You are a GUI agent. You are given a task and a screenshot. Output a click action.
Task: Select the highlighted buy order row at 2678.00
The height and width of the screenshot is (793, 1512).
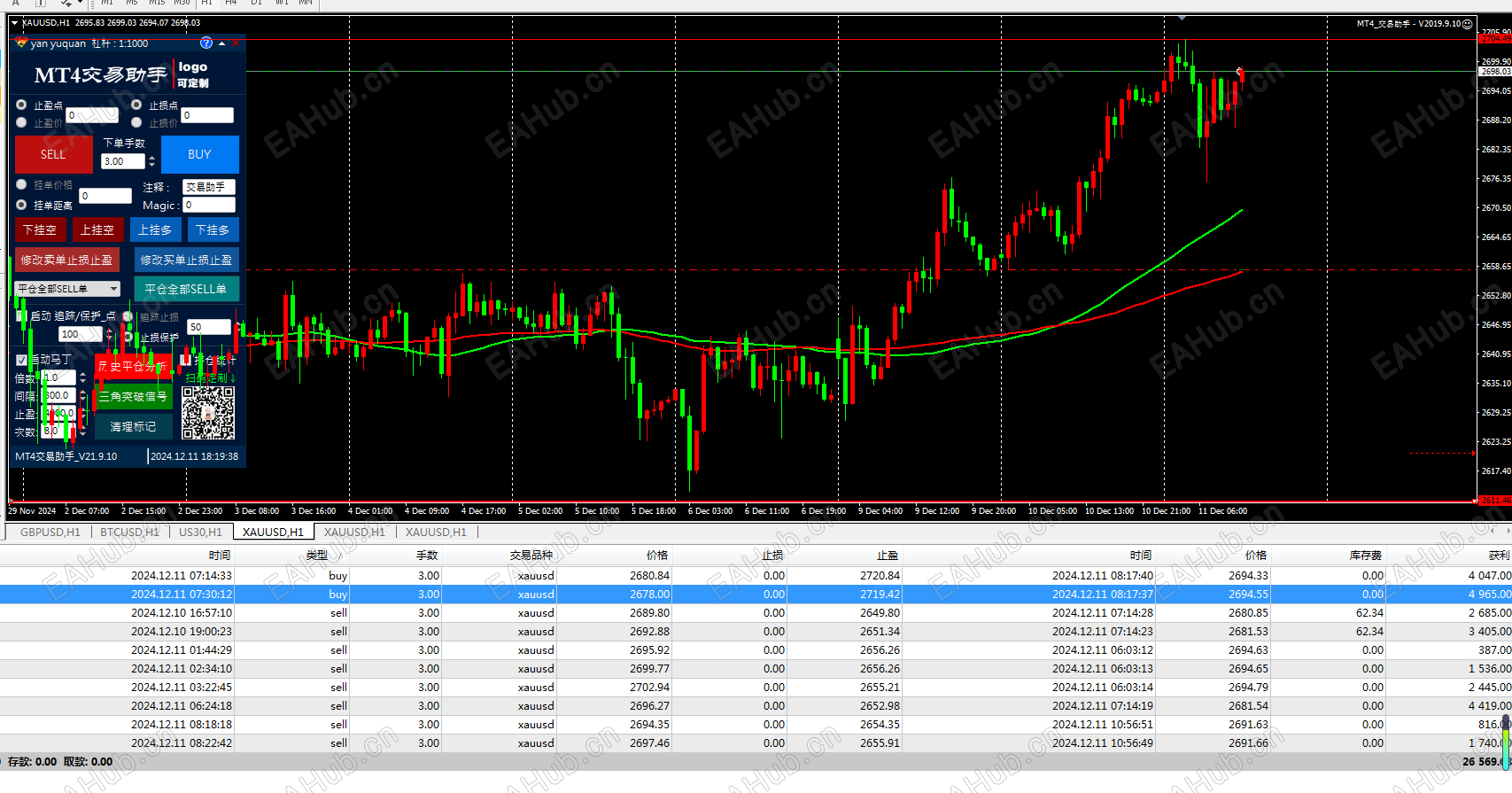[x=756, y=594]
